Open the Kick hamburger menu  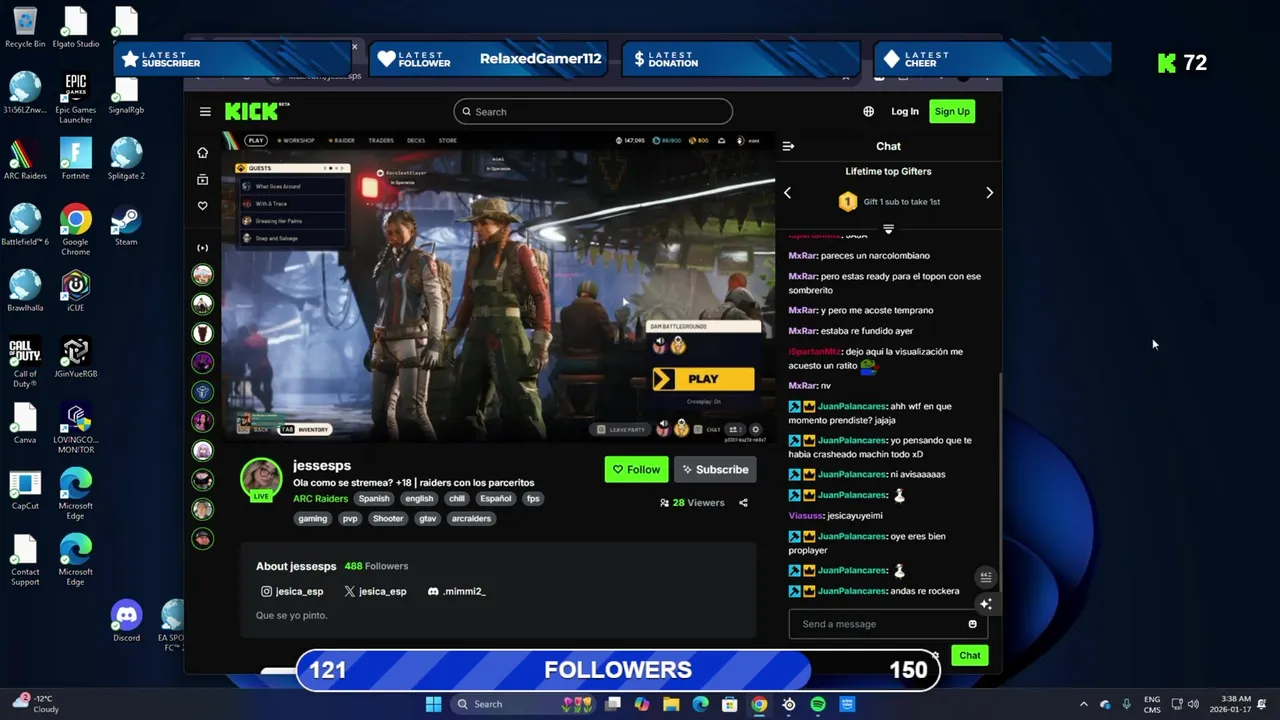point(205,112)
